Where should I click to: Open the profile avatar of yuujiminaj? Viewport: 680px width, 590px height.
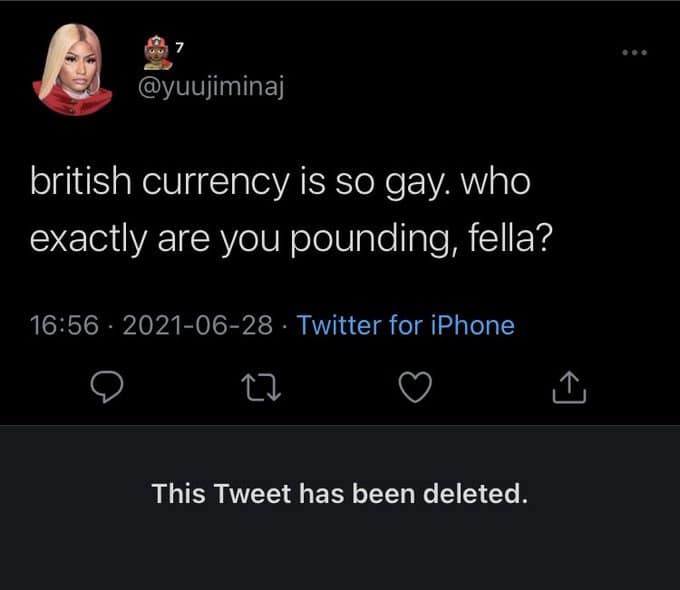73,70
